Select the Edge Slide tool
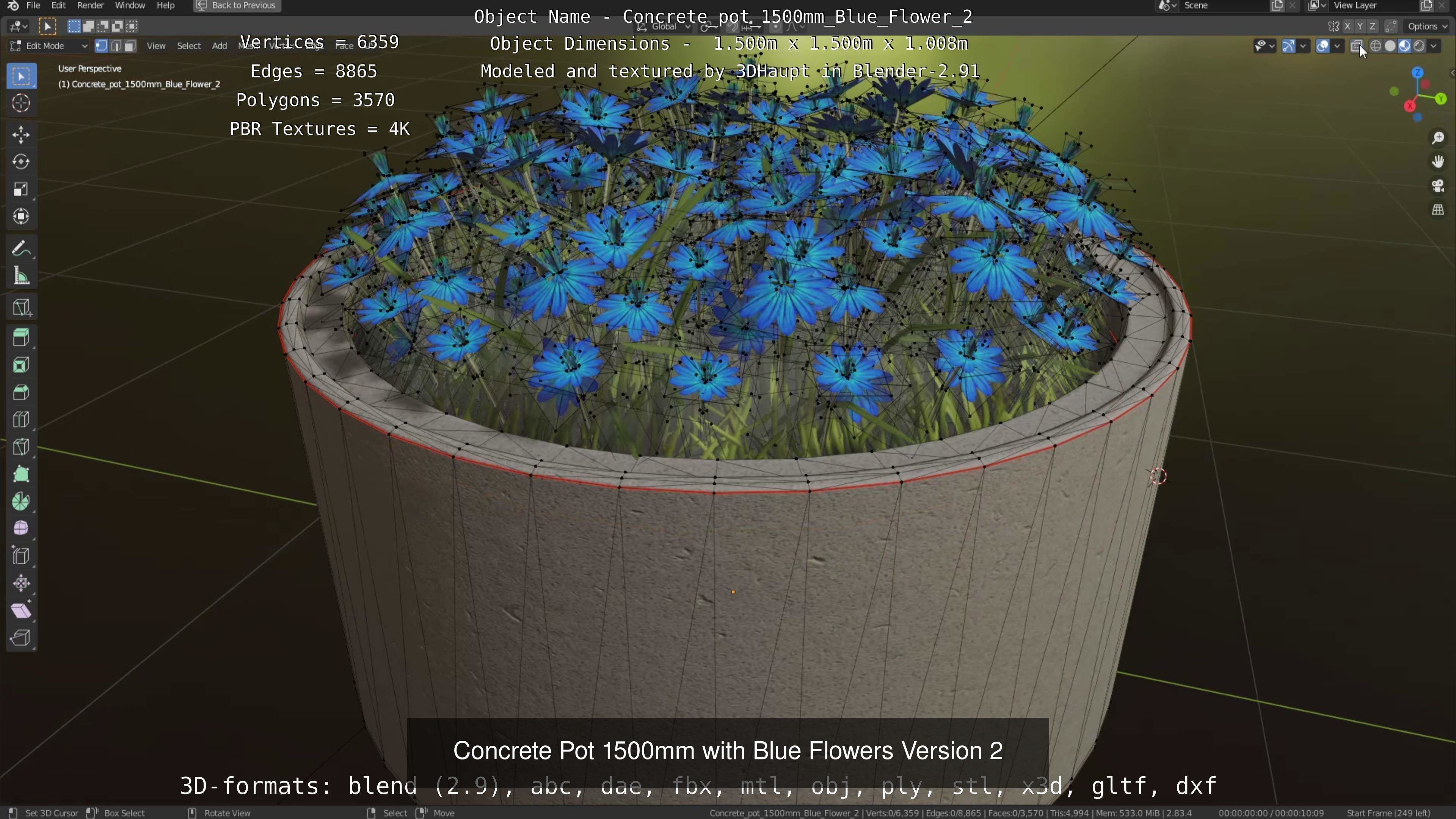The height and width of the screenshot is (819, 1456). [x=22, y=556]
